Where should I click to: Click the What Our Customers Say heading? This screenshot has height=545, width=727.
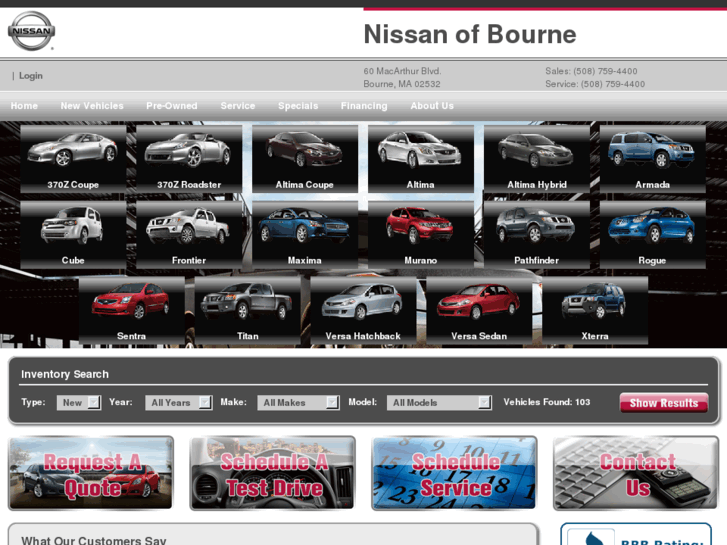pos(94,540)
